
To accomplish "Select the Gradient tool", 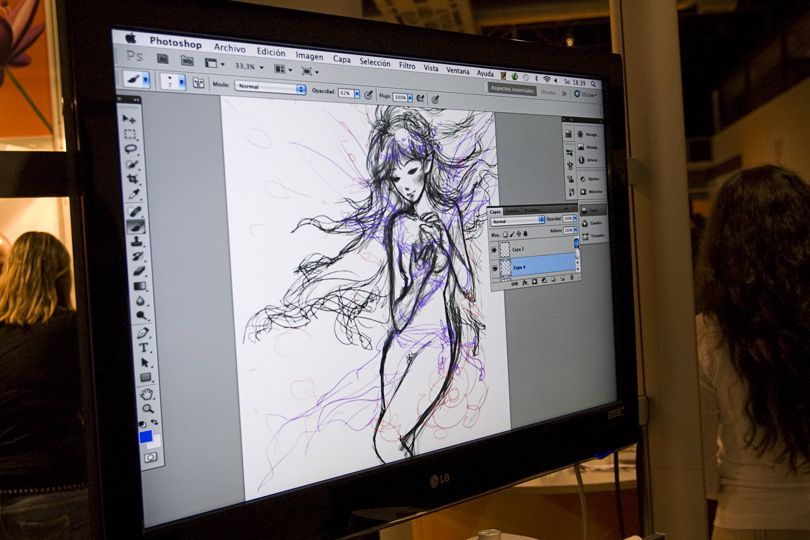I will (x=141, y=286).
